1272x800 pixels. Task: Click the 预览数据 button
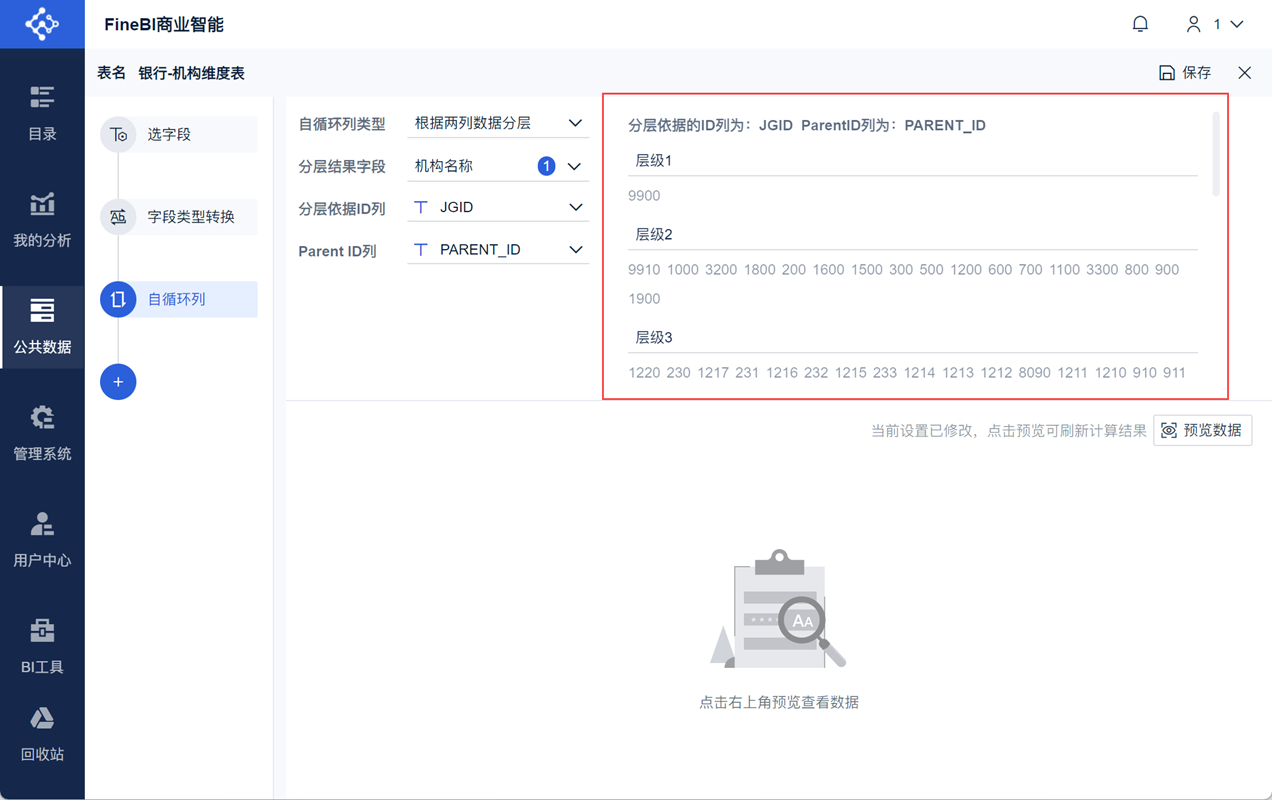coord(1203,430)
